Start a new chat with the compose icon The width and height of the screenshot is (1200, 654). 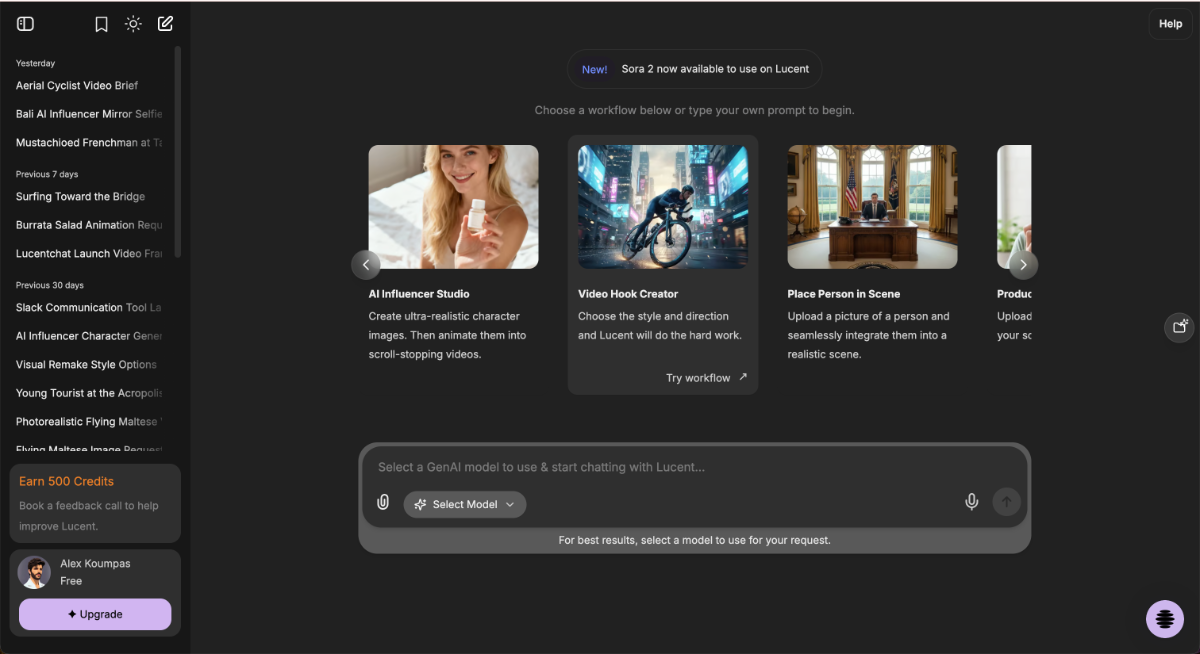coord(165,23)
